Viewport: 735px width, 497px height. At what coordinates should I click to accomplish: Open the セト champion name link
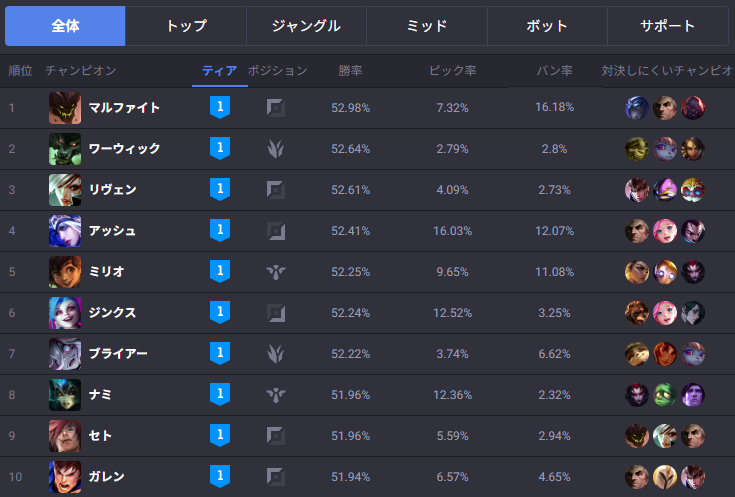[101, 436]
